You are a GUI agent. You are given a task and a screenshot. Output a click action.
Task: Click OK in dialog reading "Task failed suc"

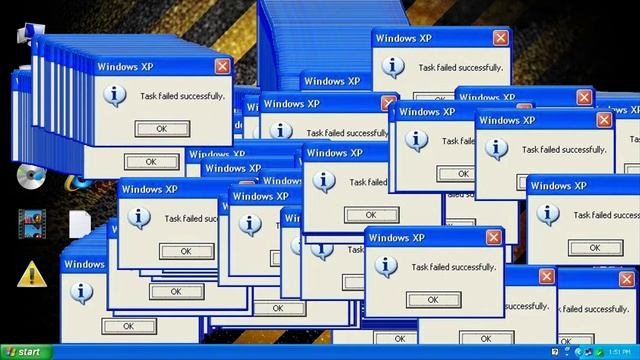click(x=186, y=251)
